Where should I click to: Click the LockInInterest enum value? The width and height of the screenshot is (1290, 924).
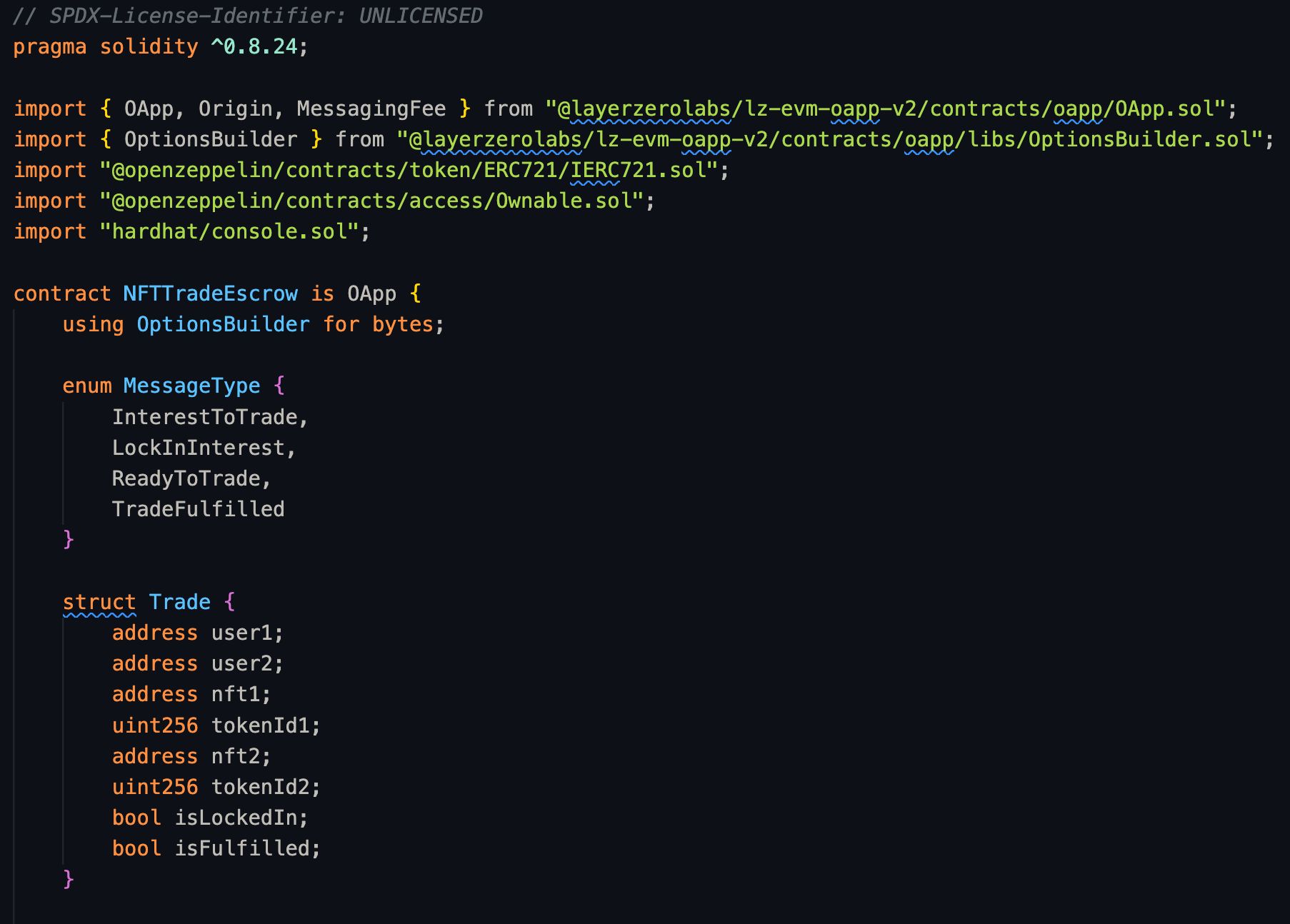click(198, 448)
